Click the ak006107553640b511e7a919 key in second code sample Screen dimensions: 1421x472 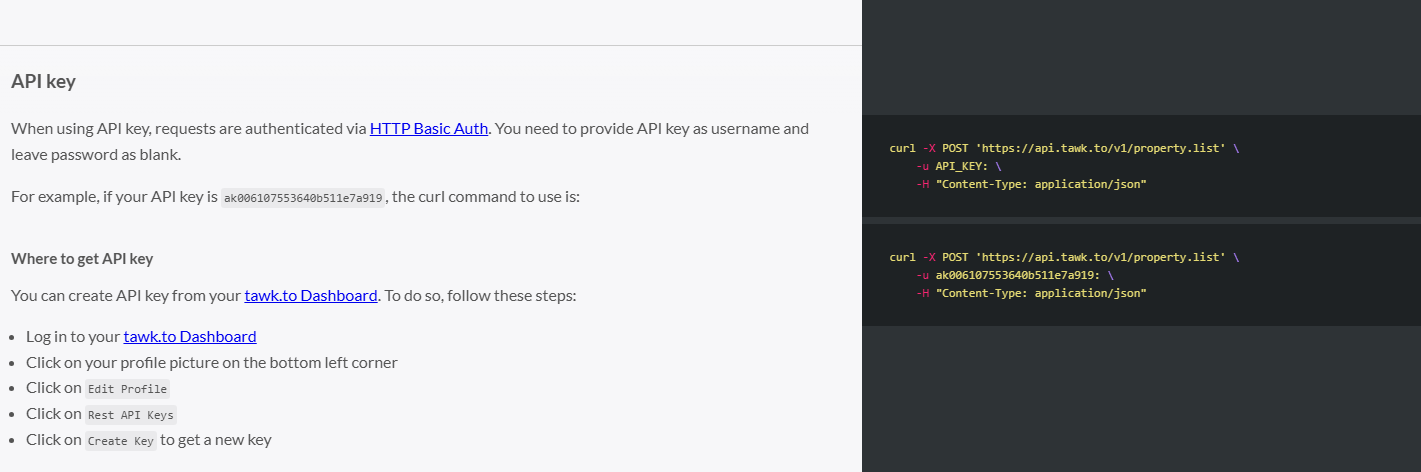[x=1017, y=275]
